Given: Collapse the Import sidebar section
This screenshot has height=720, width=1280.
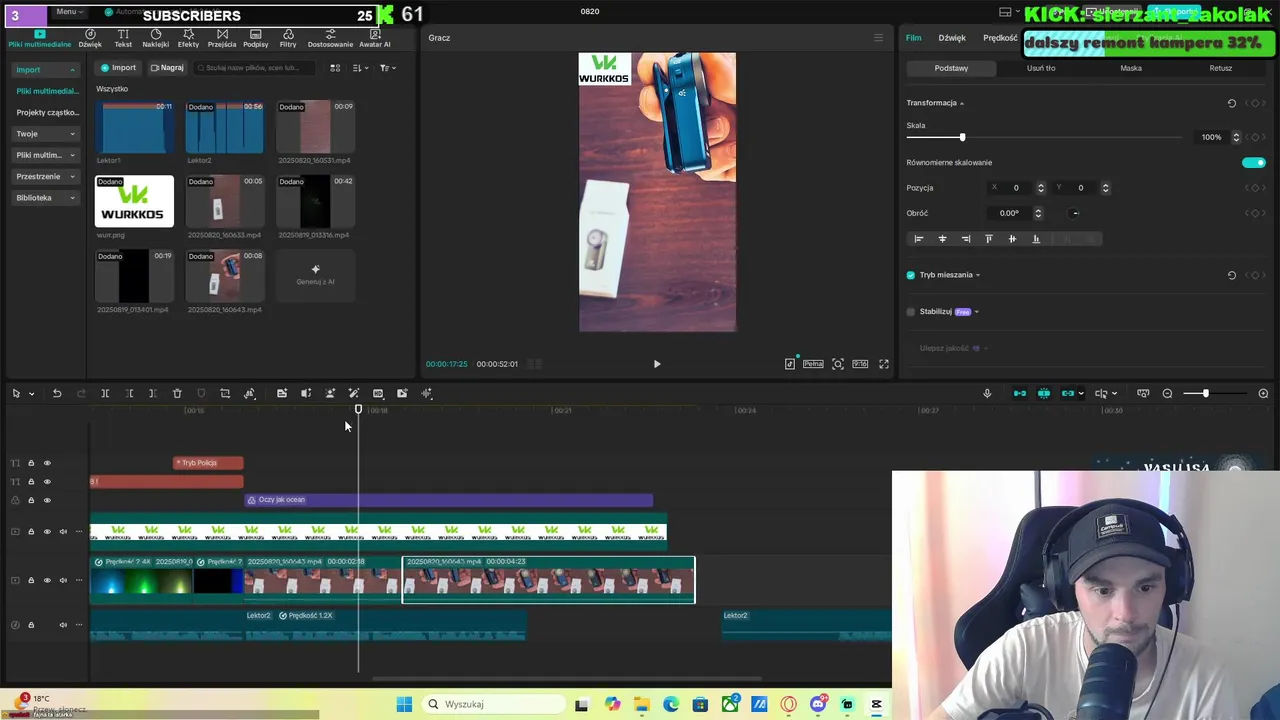Looking at the screenshot, I should click(45, 70).
